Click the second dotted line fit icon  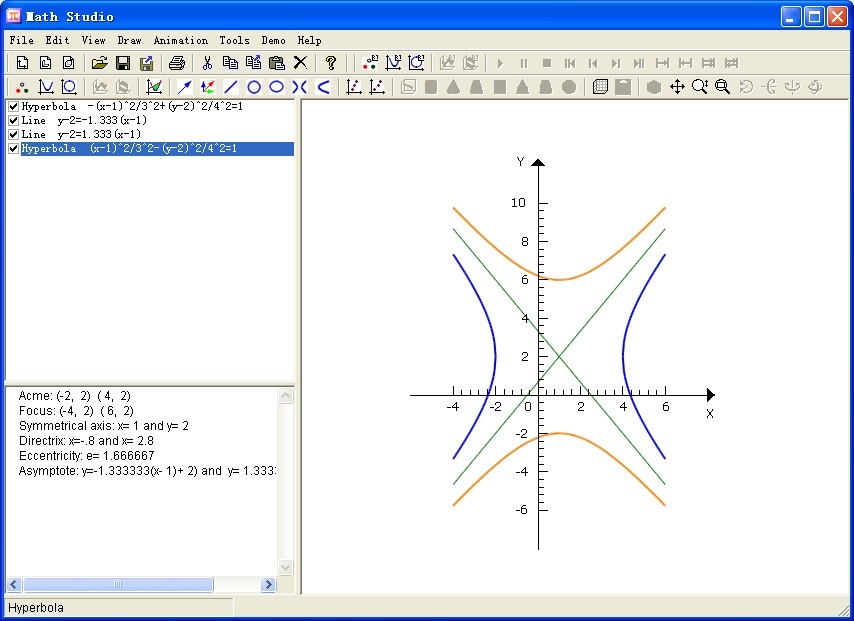pos(377,87)
